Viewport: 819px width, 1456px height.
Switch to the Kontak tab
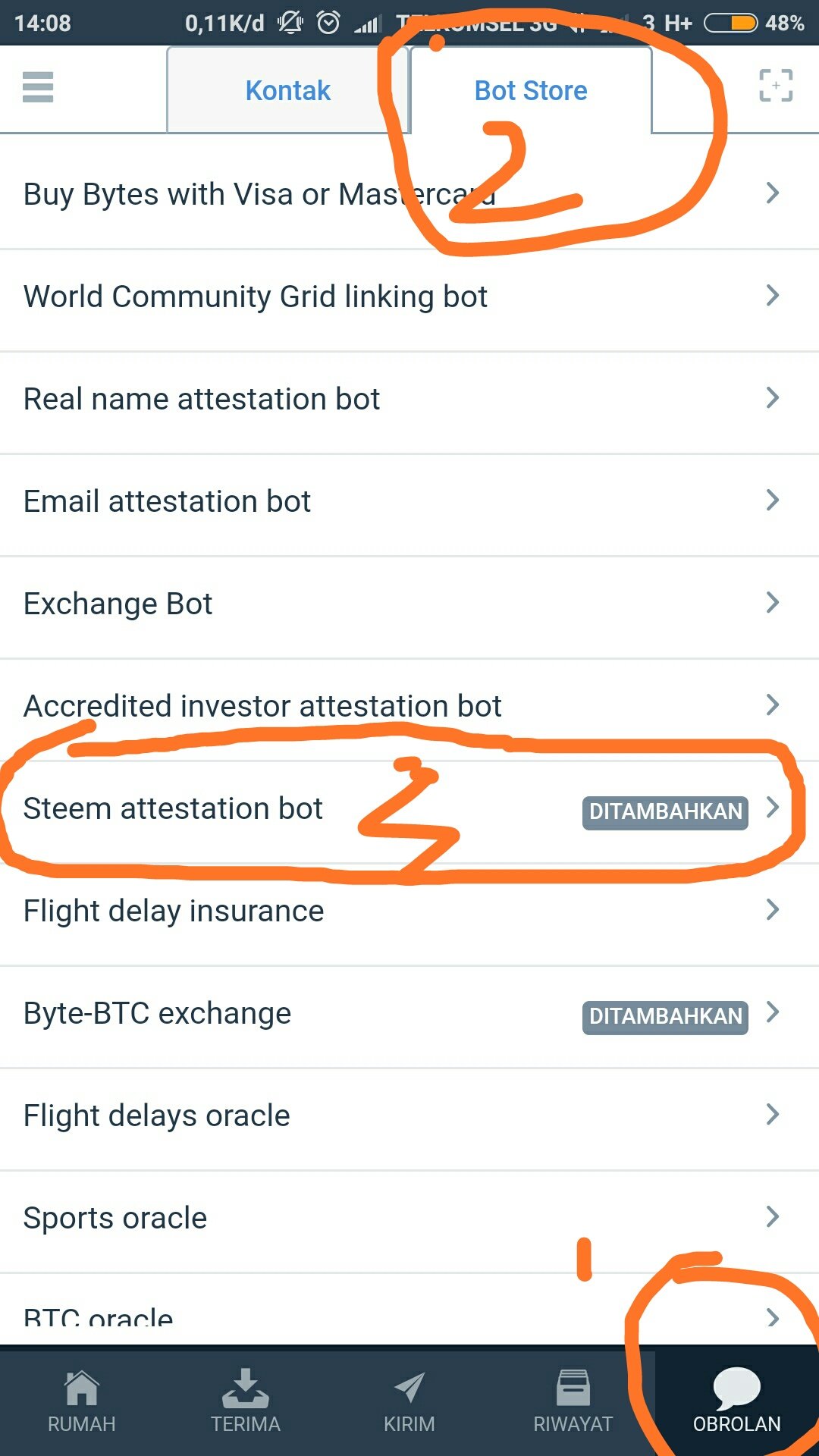click(288, 90)
